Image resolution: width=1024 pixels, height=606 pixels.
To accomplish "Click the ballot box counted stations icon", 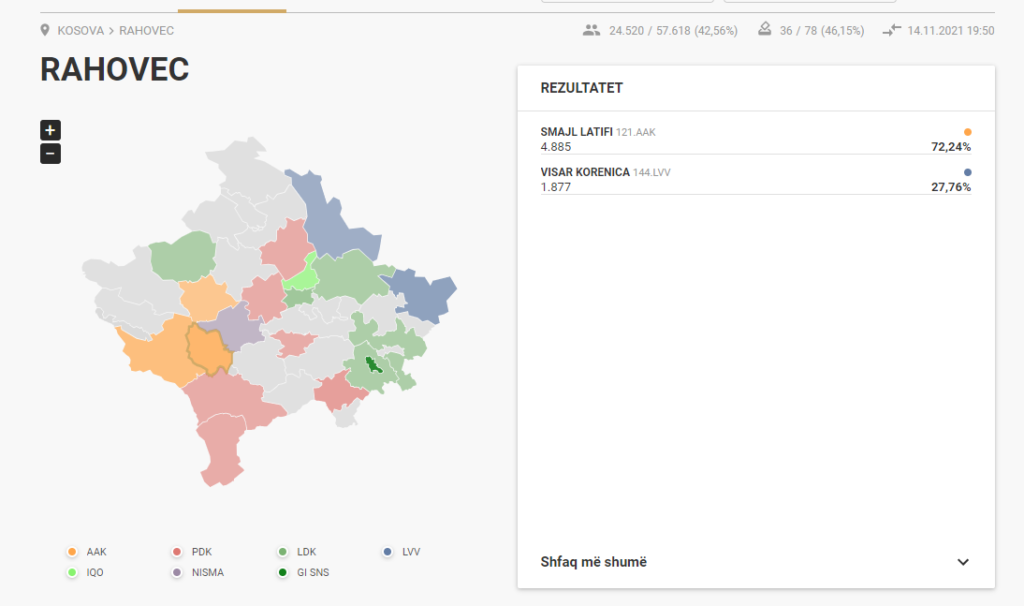I will (x=764, y=31).
